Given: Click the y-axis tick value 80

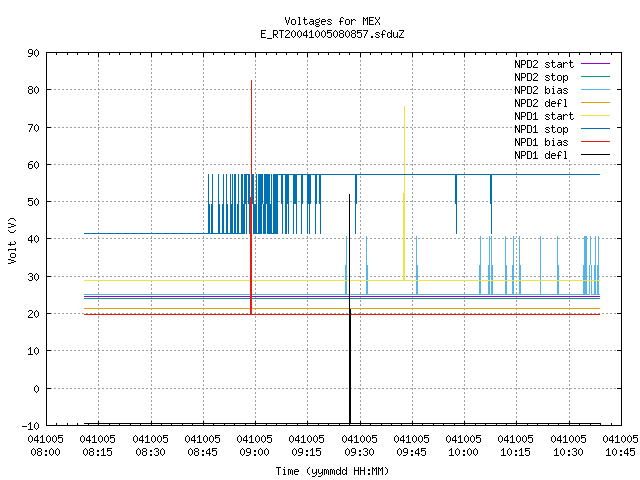Looking at the screenshot, I should (x=33, y=90).
